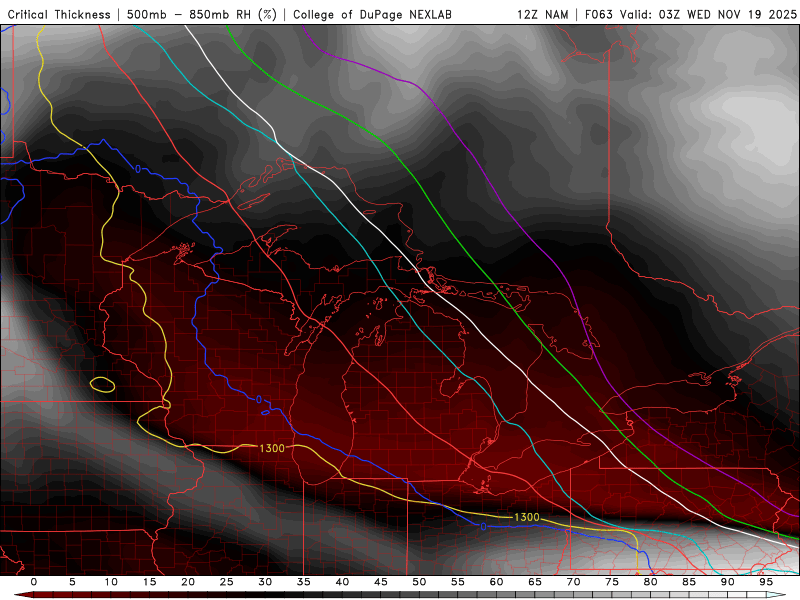This screenshot has width=800, height=600.
Task: Click the 80 value on the color scale
Action: 650,582
